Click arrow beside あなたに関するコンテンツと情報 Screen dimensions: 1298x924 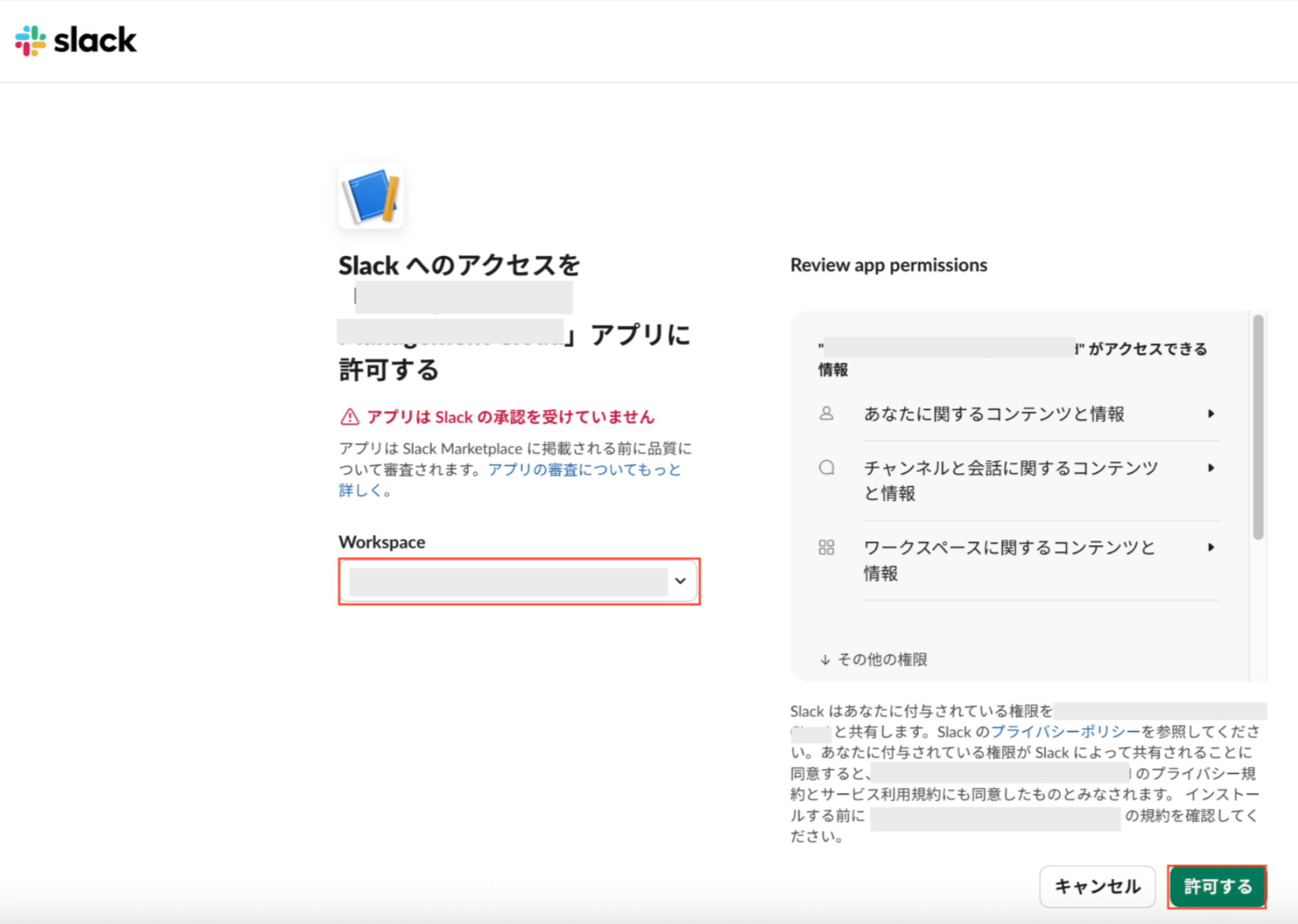(1211, 414)
